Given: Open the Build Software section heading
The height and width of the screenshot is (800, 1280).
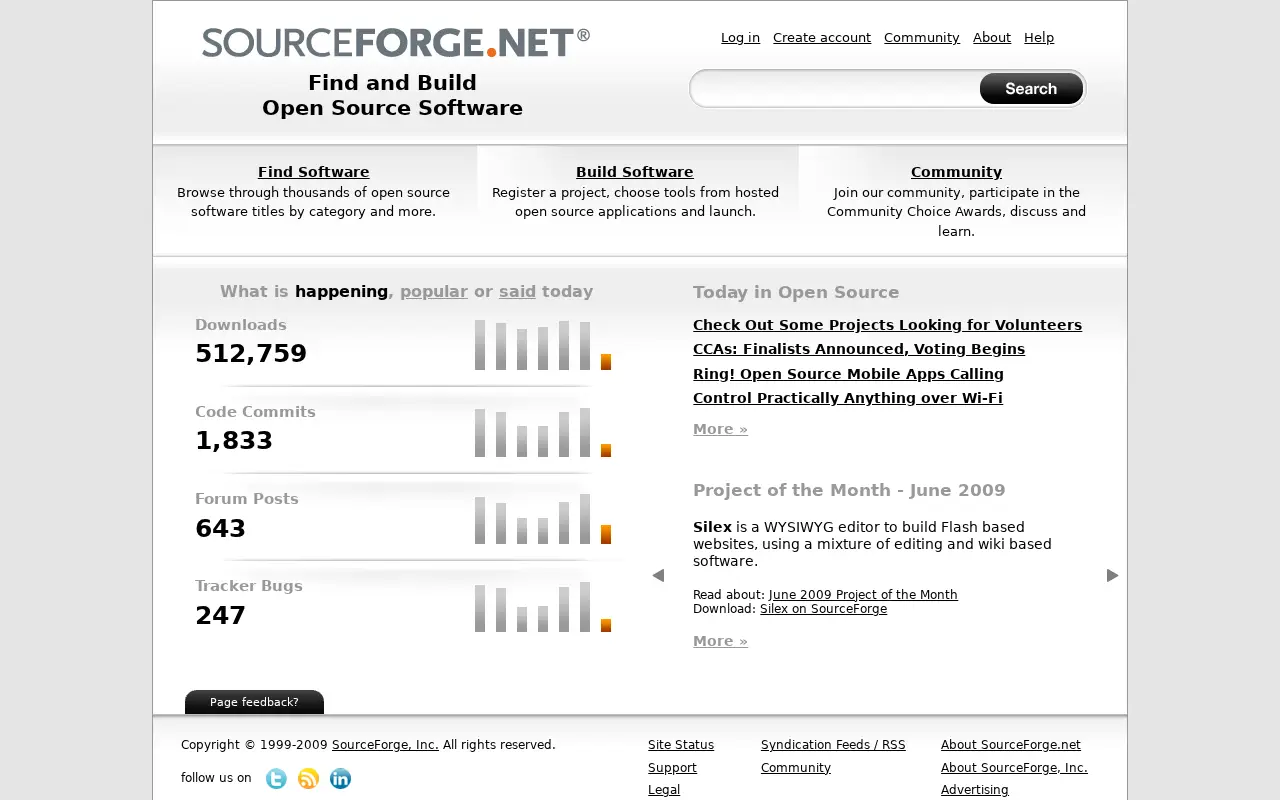Looking at the screenshot, I should (635, 172).
